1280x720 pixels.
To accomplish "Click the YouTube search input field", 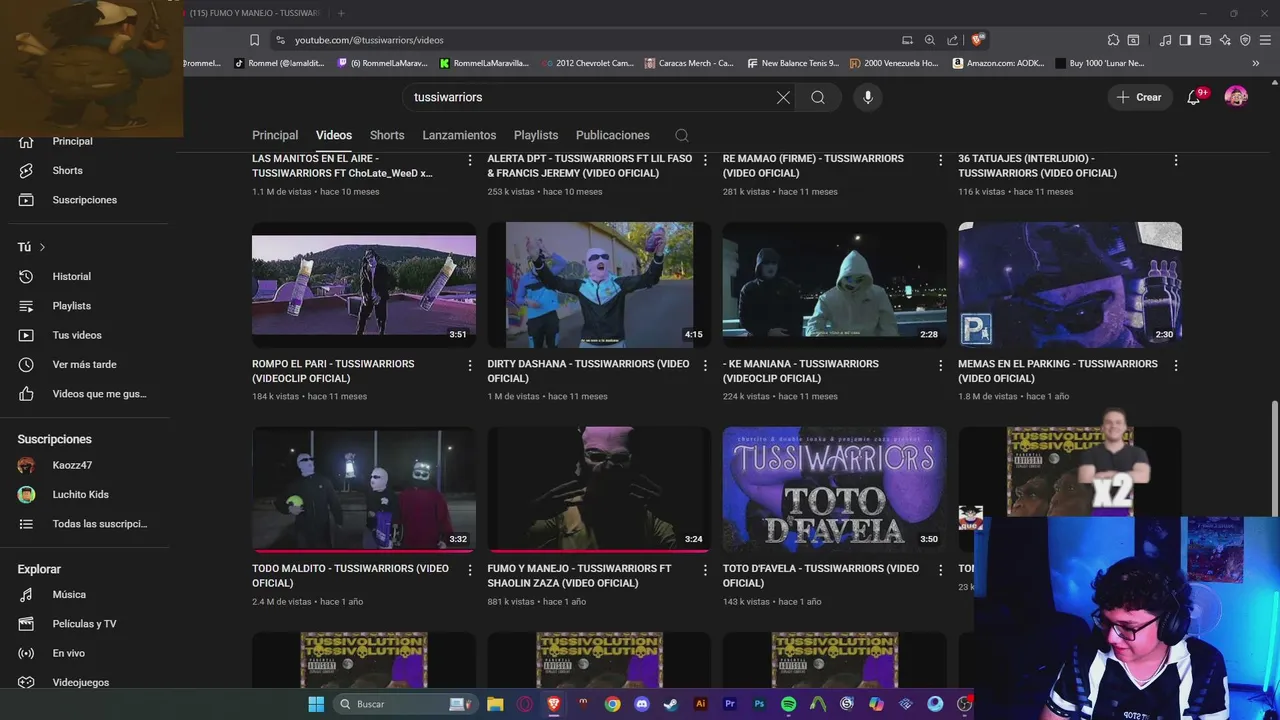I will (590, 97).
